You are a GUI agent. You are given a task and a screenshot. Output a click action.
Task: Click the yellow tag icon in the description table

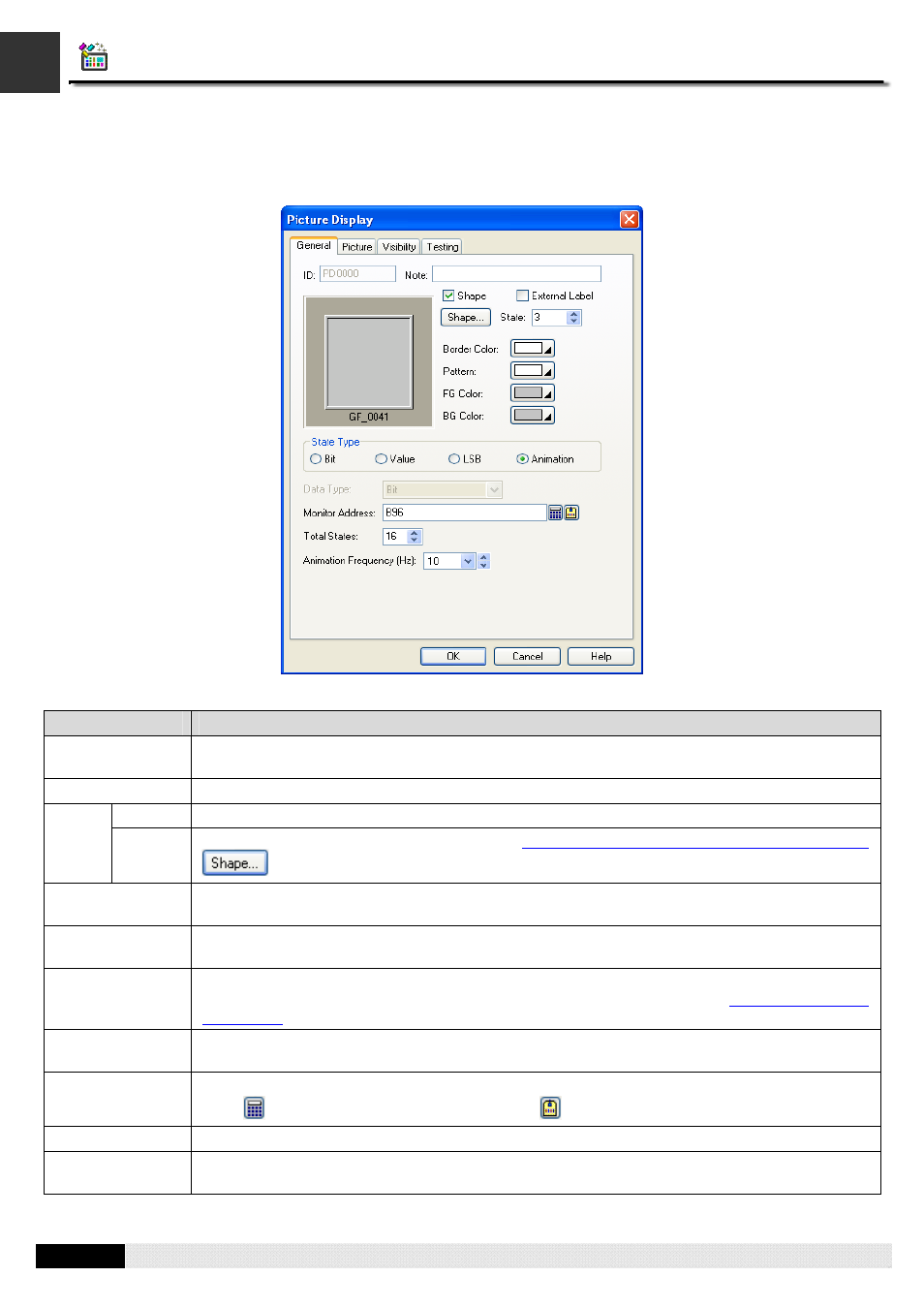[x=550, y=1107]
